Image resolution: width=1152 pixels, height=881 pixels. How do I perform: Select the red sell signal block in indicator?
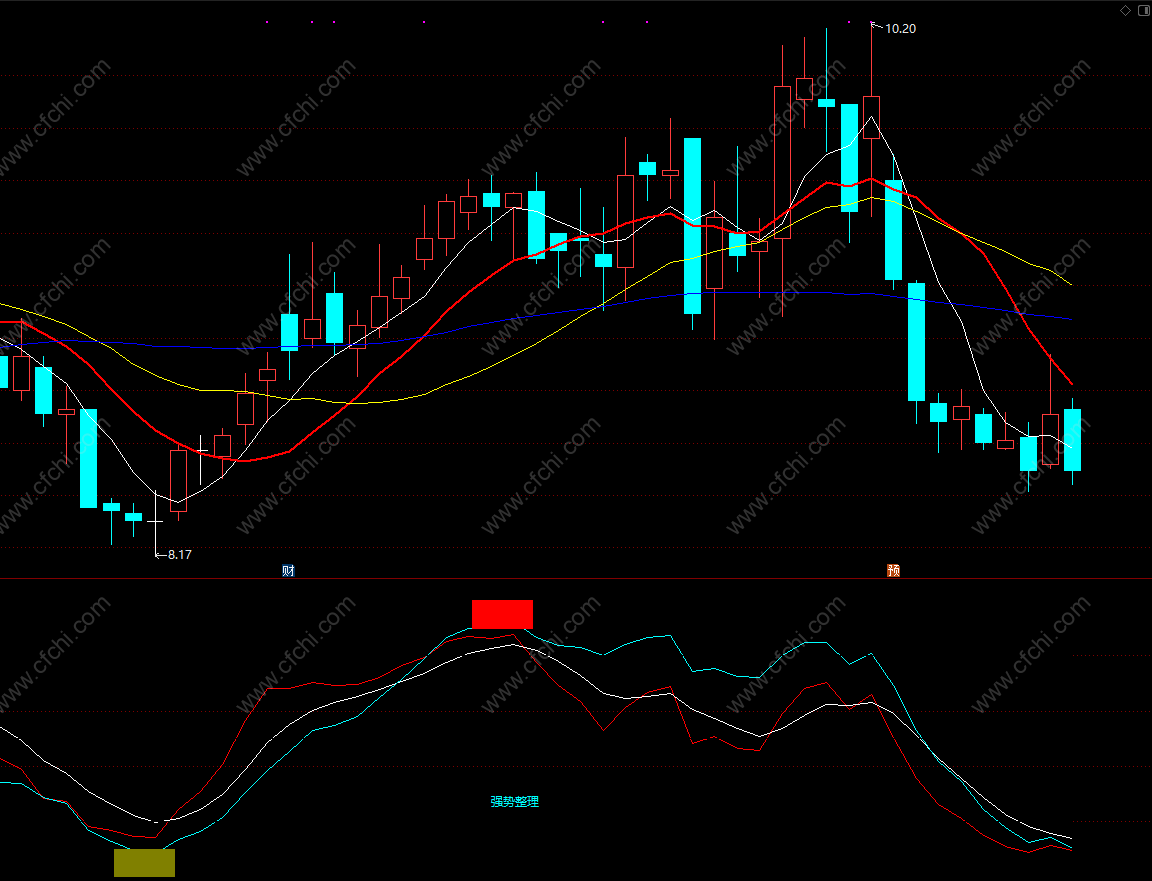click(503, 614)
